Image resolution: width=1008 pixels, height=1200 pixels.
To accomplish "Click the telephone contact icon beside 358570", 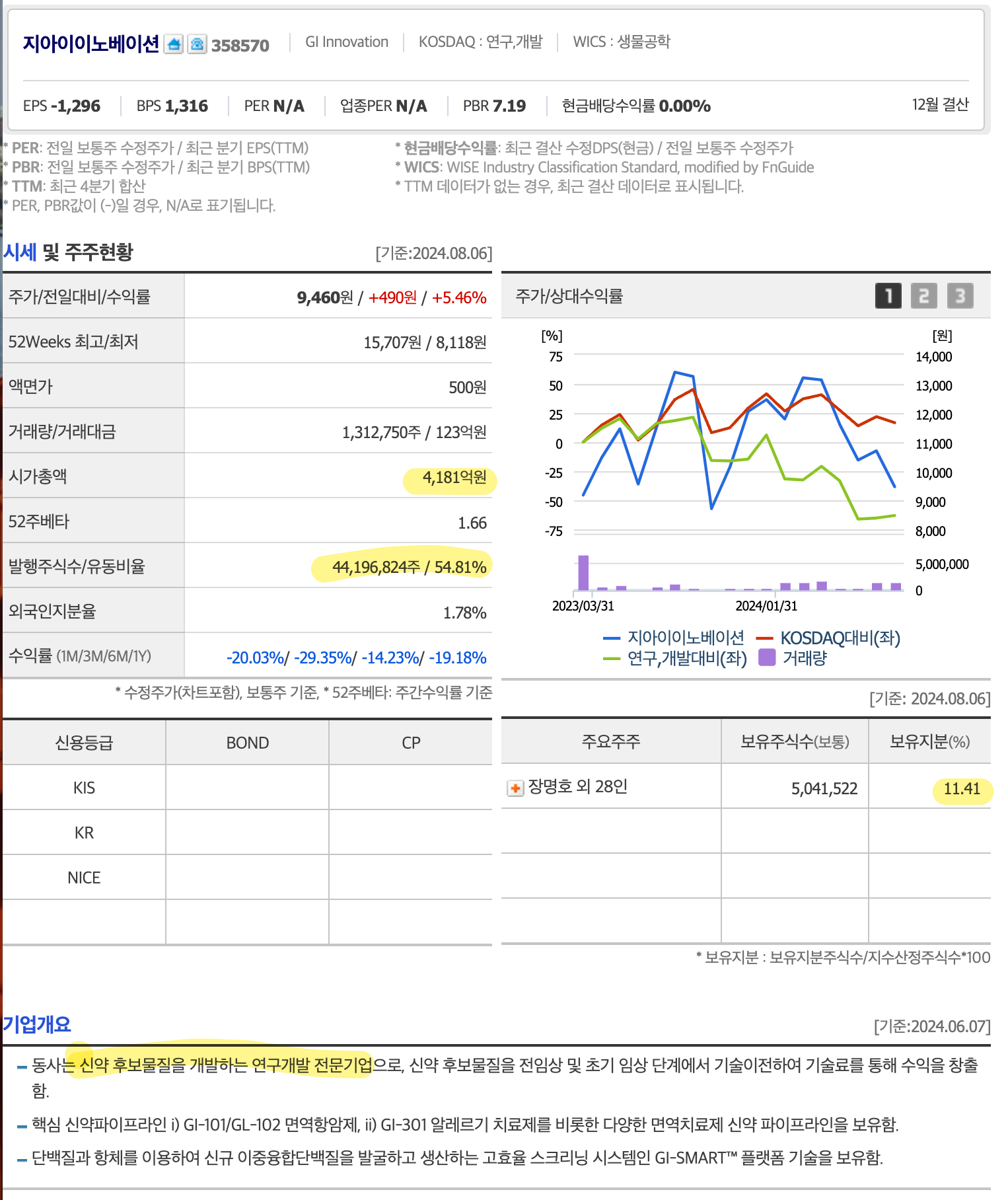I will (197, 44).
